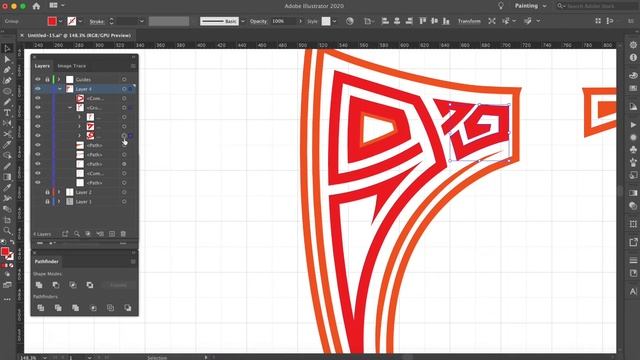Viewport: 640px width, 360px height.
Task: Open Edit Toolbar three-dots button
Action: [x=7, y=299]
